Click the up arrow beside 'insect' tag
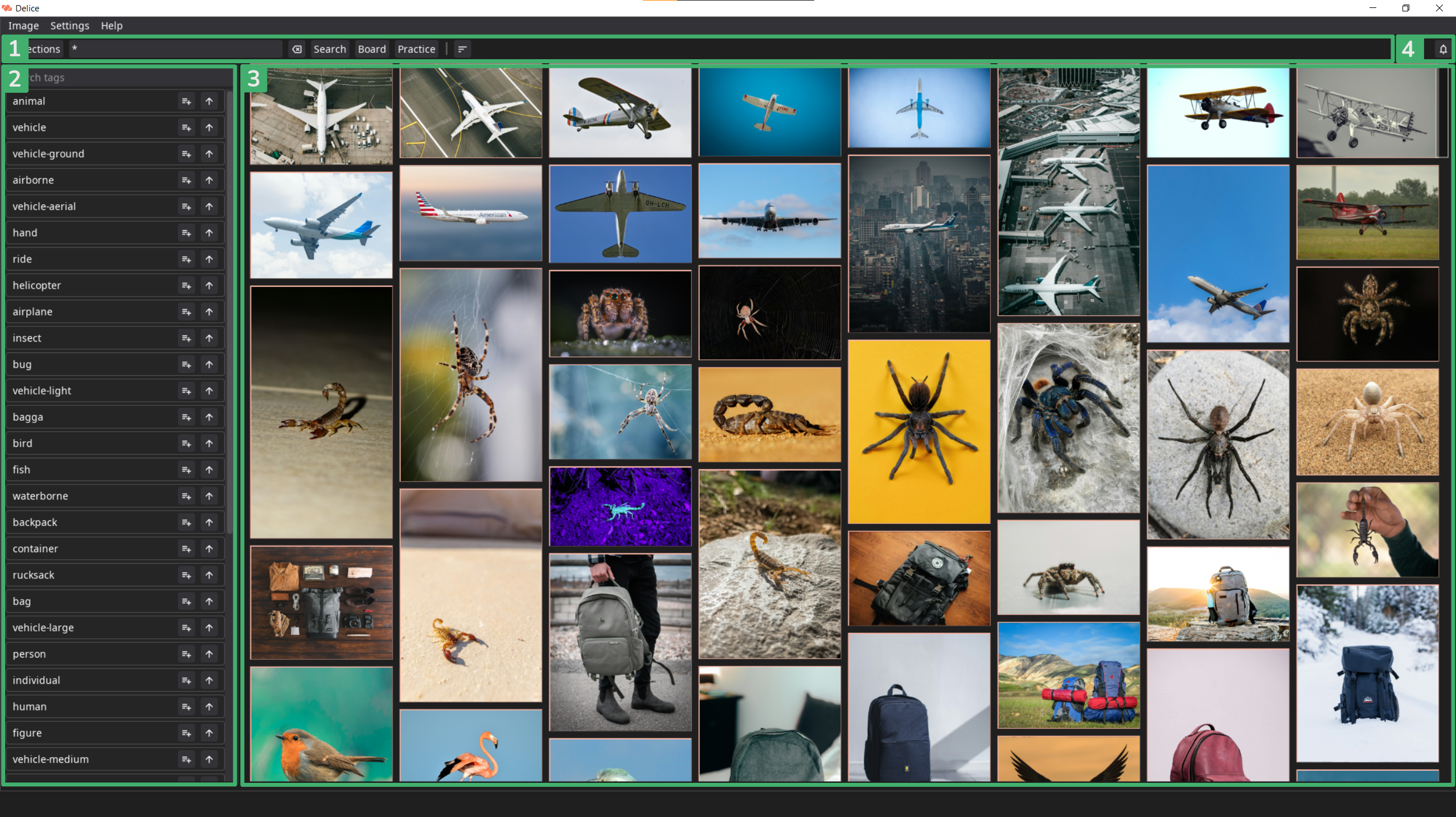This screenshot has height=817, width=1456. (x=209, y=338)
